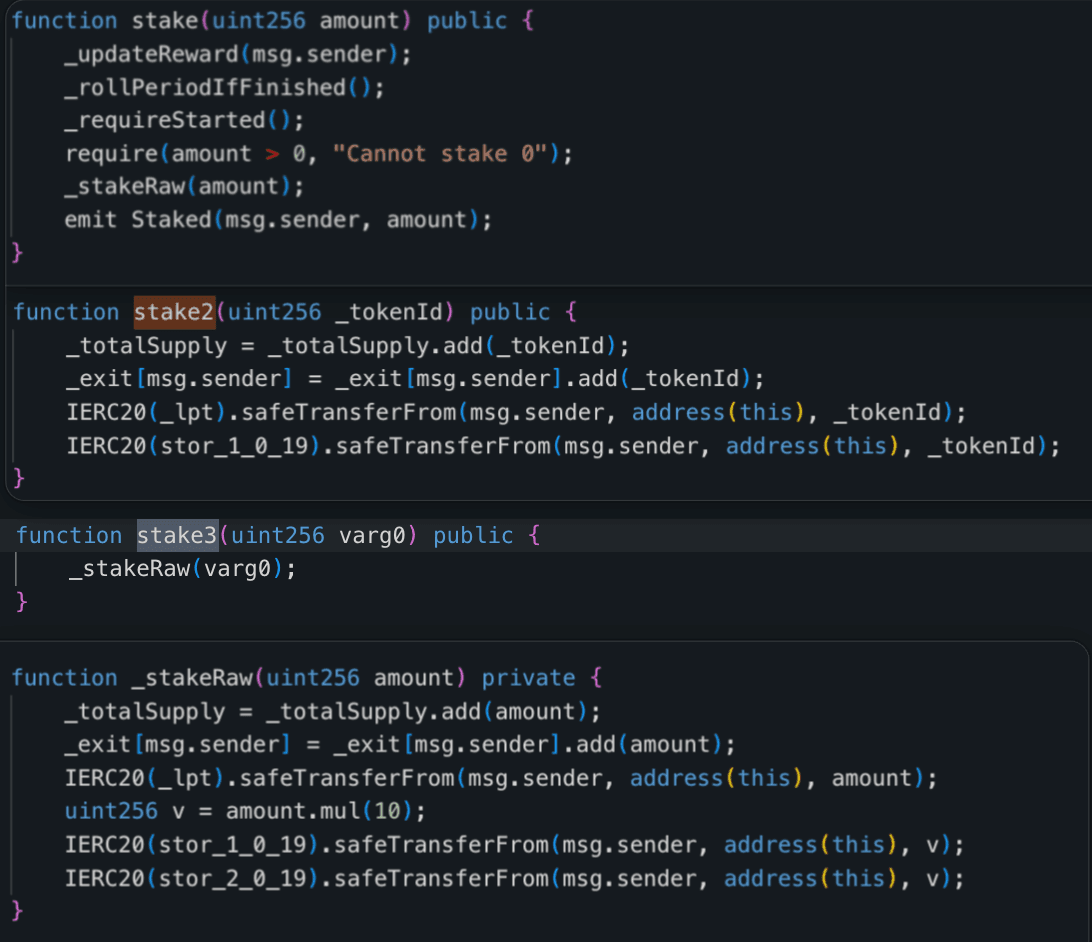This screenshot has height=942, width=1092.
Task: Click the stake function name in first block
Action: (x=159, y=21)
